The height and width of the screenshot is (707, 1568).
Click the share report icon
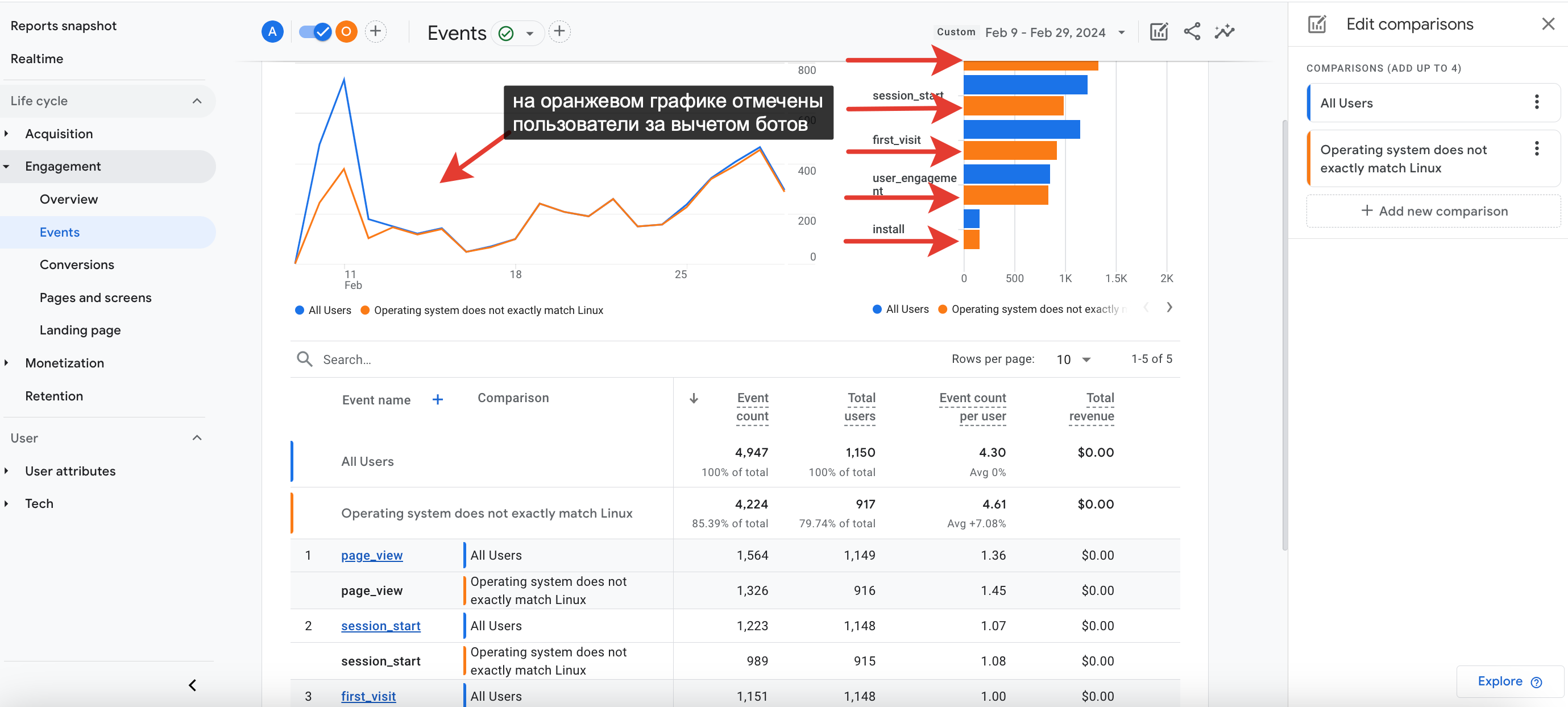tap(1192, 32)
